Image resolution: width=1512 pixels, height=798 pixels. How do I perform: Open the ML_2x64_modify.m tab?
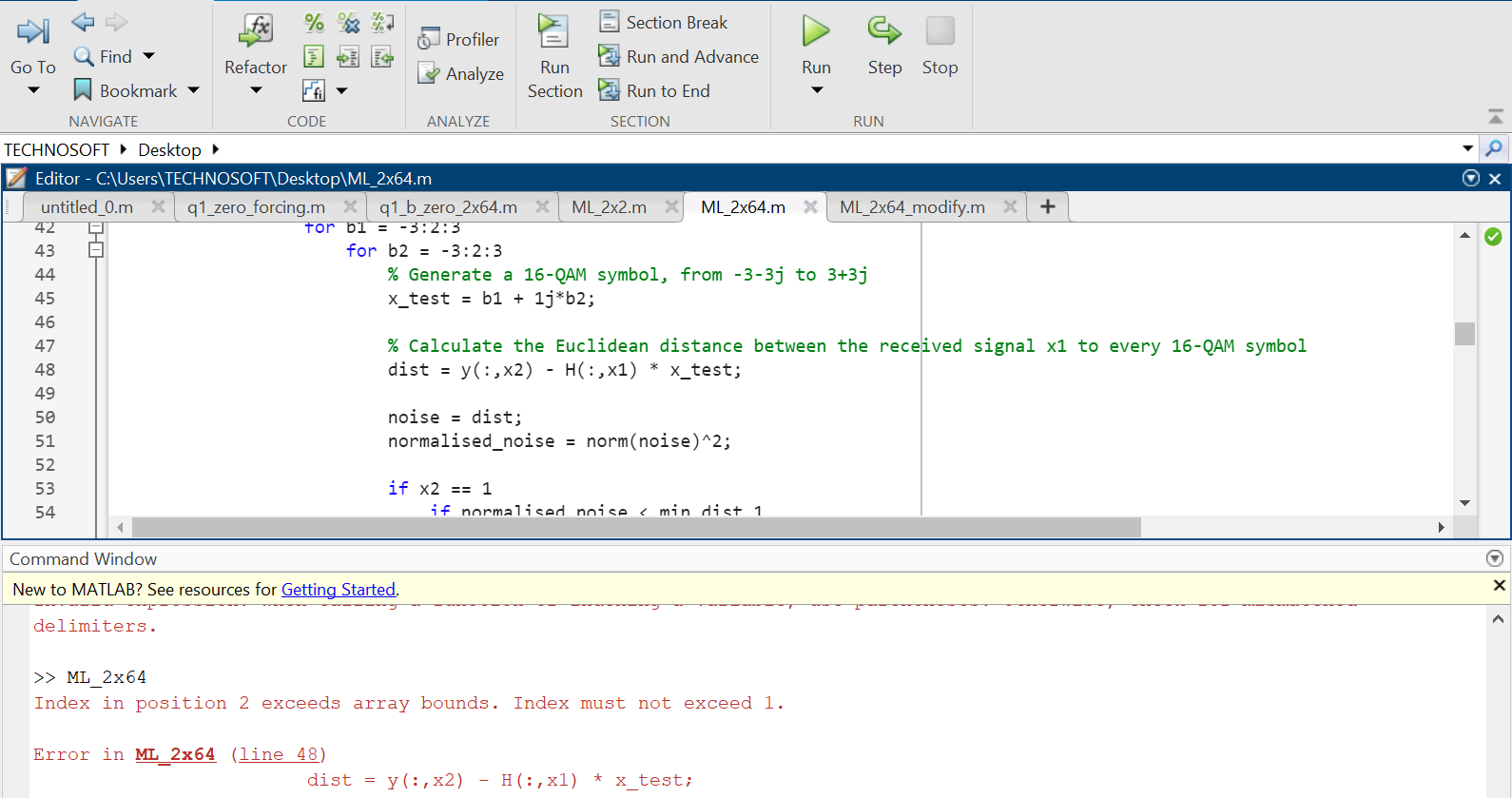pyautogui.click(x=912, y=207)
